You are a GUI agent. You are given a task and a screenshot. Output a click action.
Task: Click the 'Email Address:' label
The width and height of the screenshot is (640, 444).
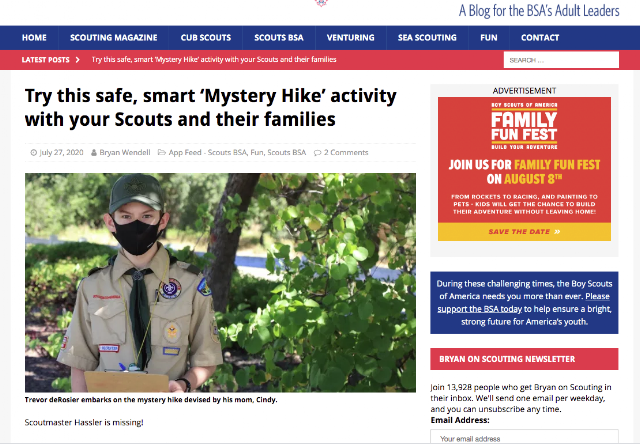pyautogui.click(x=460, y=420)
